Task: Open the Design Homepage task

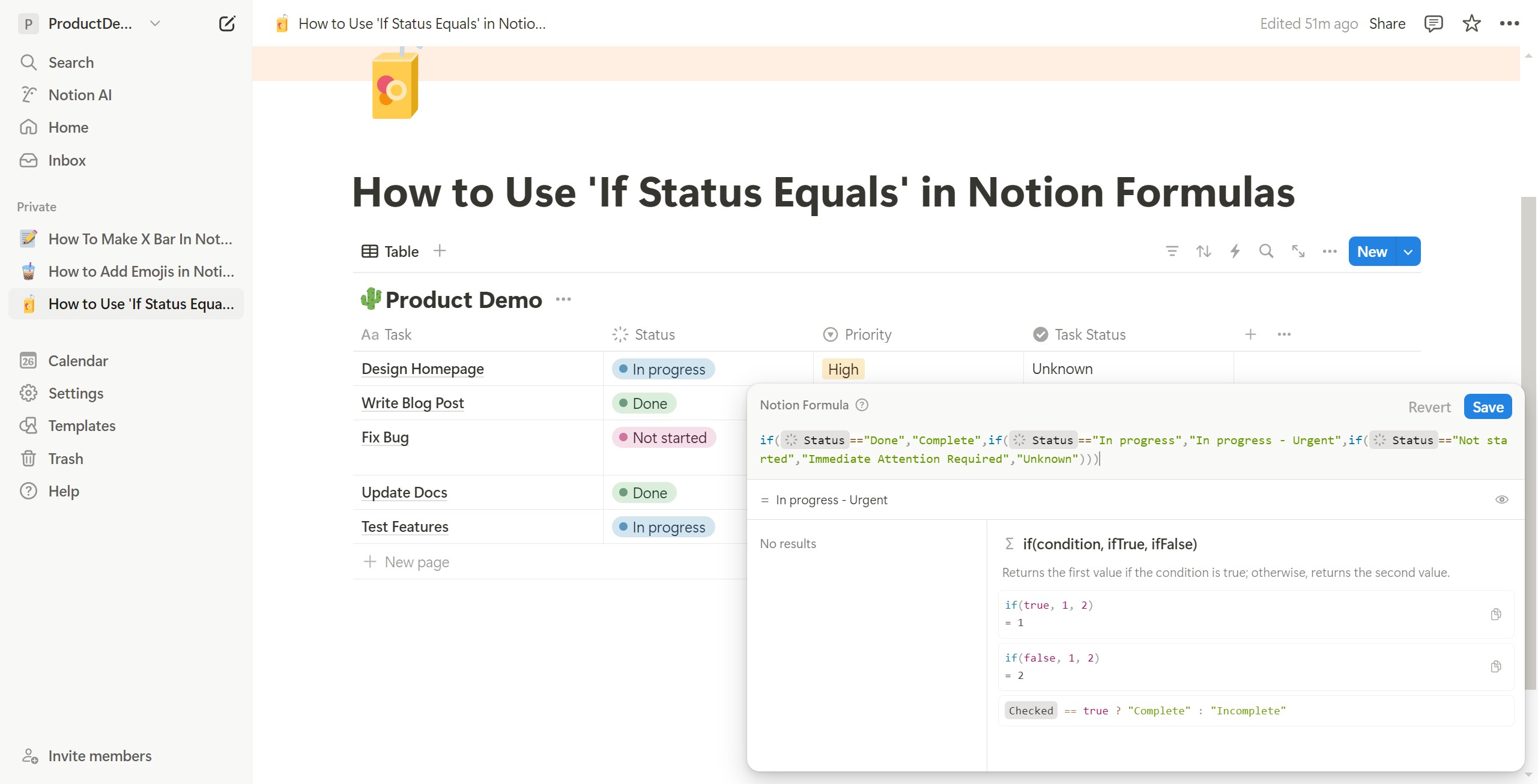Action: click(423, 369)
